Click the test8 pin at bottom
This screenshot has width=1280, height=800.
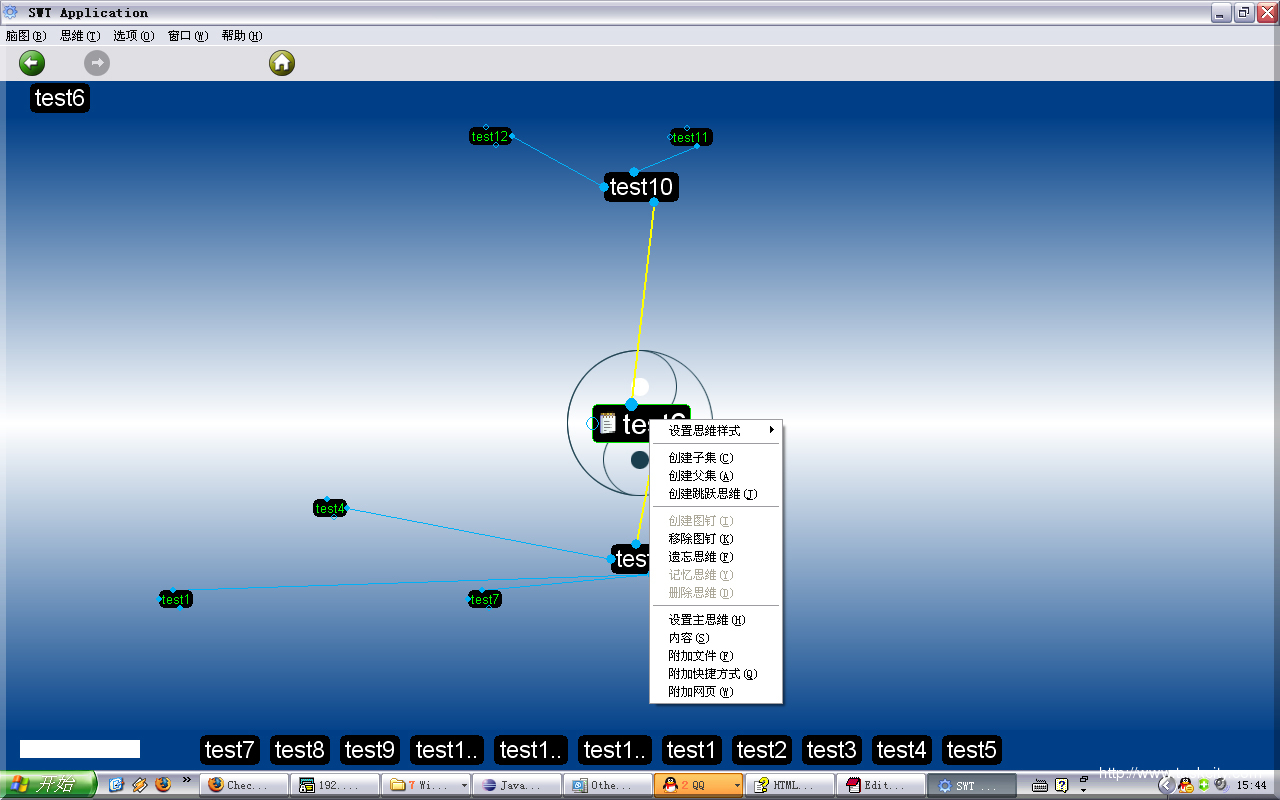pos(300,750)
